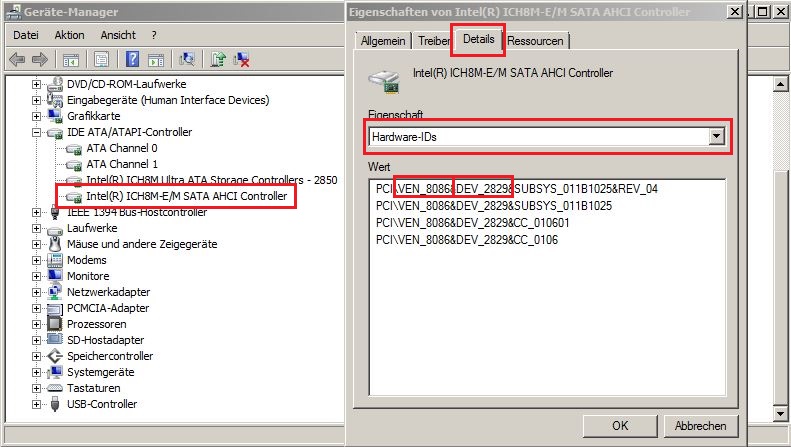Click the Netzwerkadapter category icon
Image resolution: width=791 pixels, height=447 pixels.
tap(54, 292)
